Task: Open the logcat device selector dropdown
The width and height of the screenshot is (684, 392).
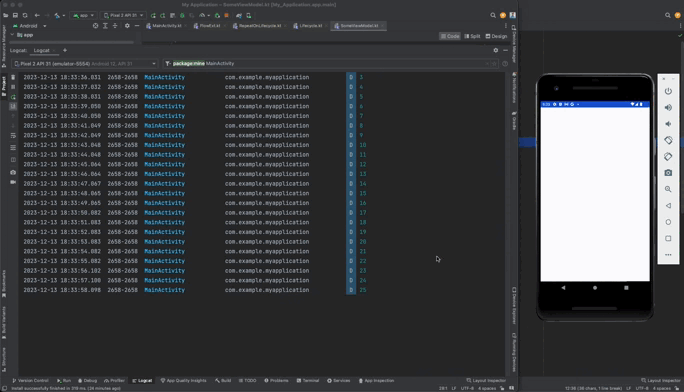Action: (84, 64)
